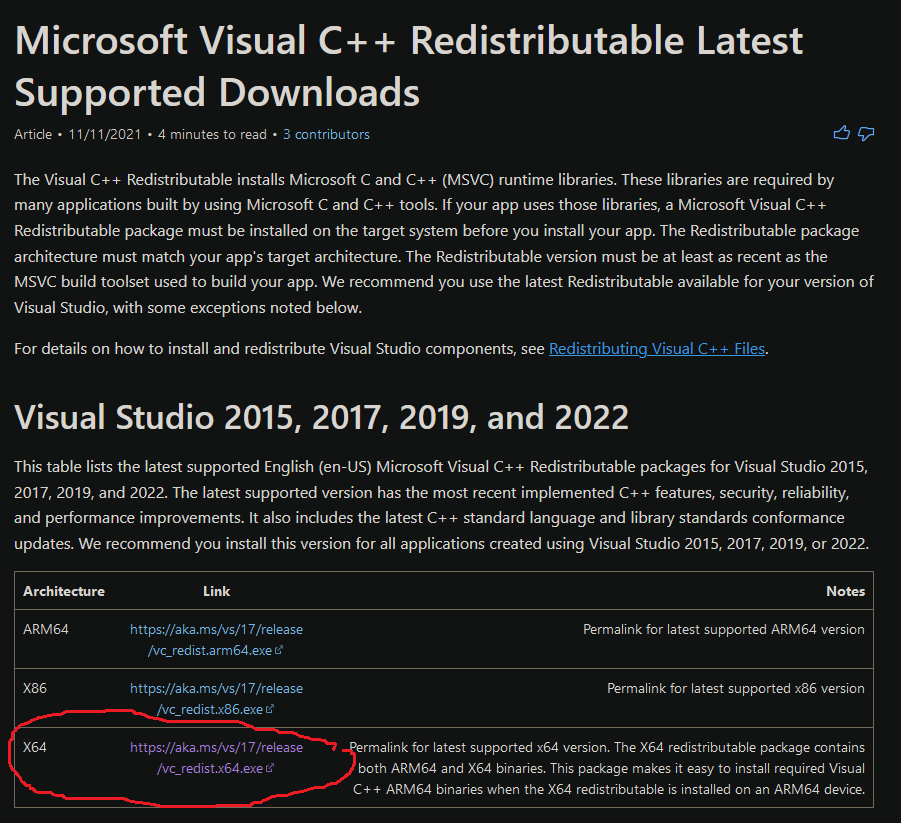Click the X86 architecture cell
Viewport: 901px width, 823px height.
(x=35, y=688)
